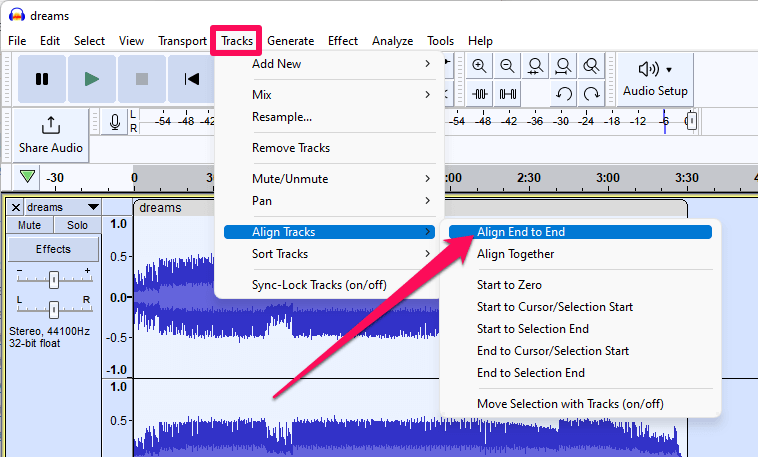
Task: Stop playback with the Stop button
Action: point(142,79)
